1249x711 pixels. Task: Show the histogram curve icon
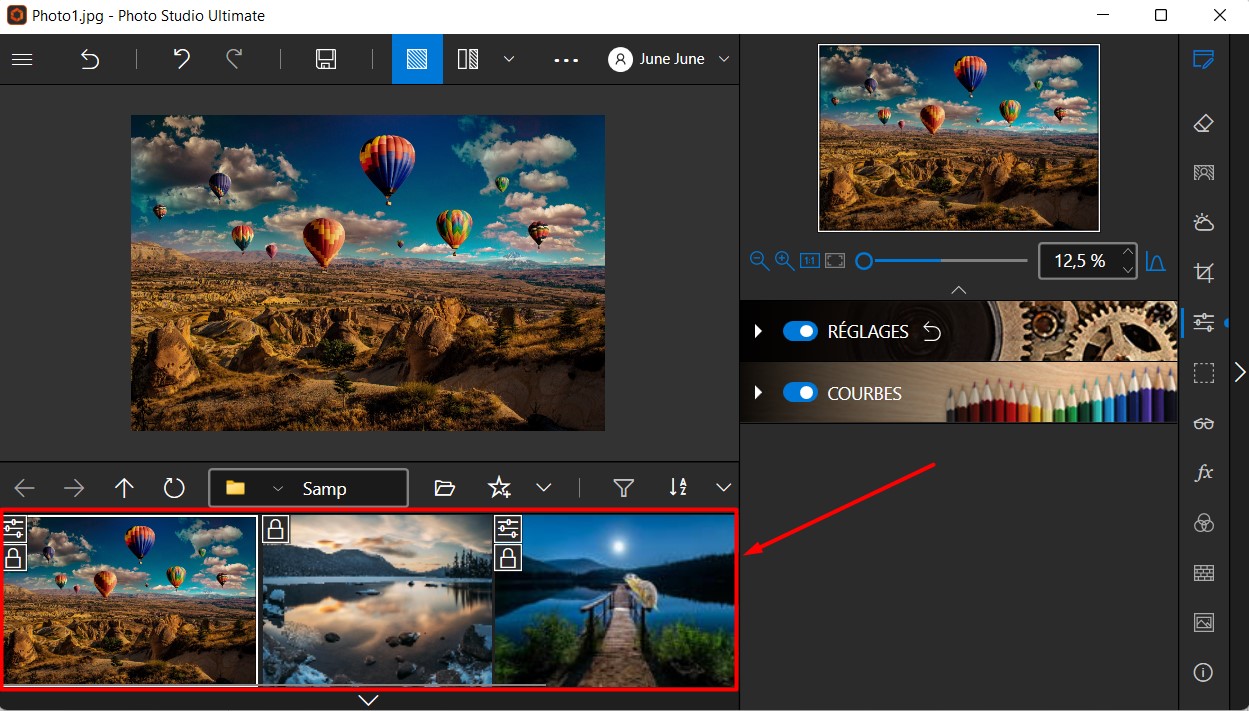coord(1155,261)
